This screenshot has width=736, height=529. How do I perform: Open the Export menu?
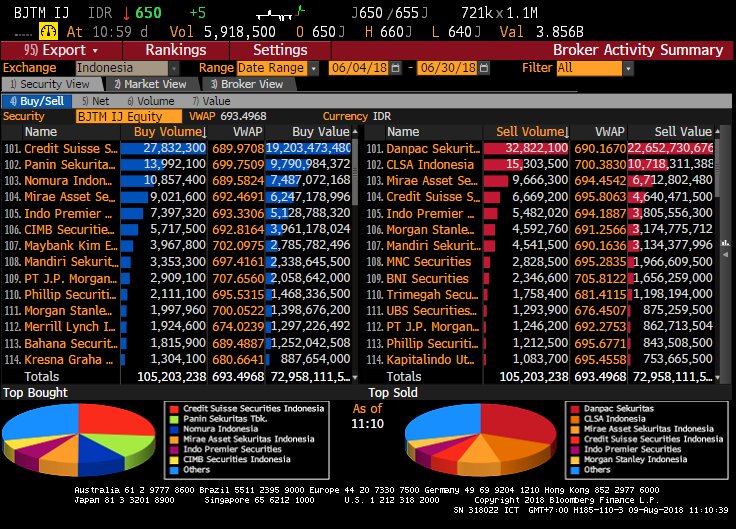60,50
